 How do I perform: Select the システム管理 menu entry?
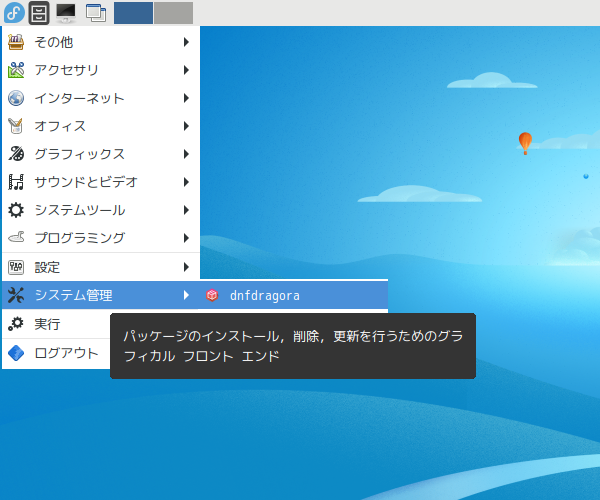coord(101,295)
